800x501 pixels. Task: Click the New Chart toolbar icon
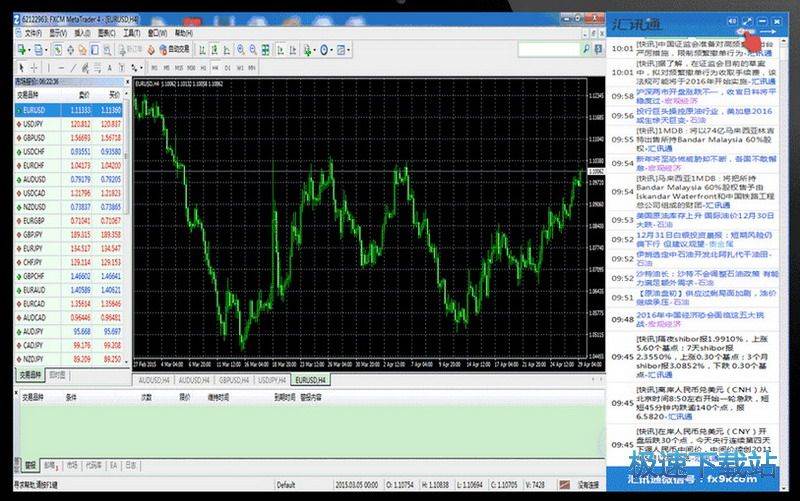tap(21, 50)
